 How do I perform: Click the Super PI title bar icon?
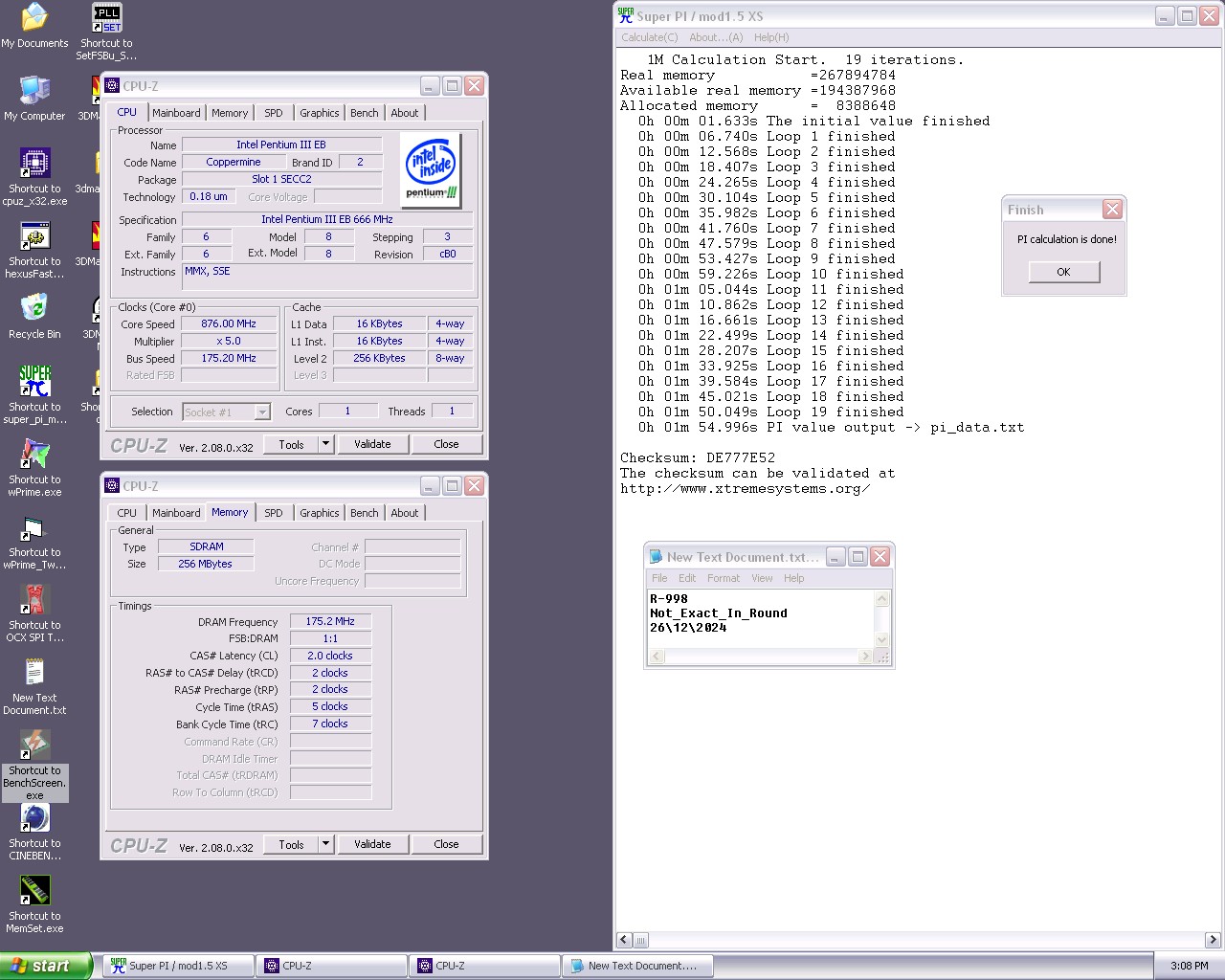[x=625, y=15]
